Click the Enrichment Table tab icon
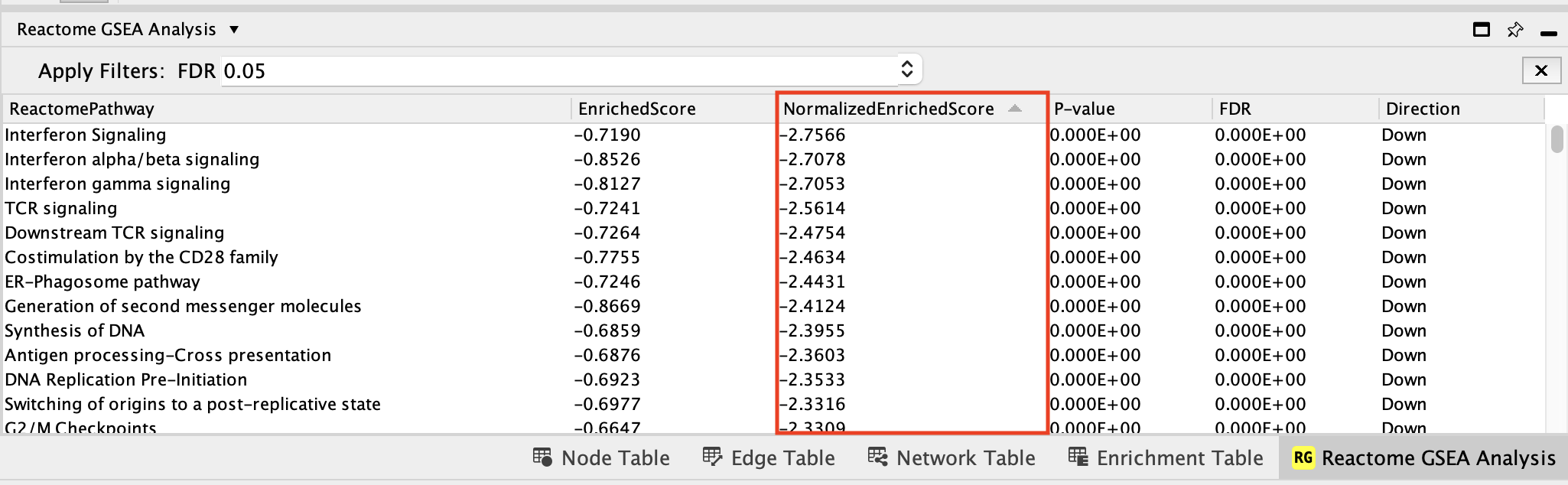The height and width of the screenshot is (485, 1568). click(1078, 457)
